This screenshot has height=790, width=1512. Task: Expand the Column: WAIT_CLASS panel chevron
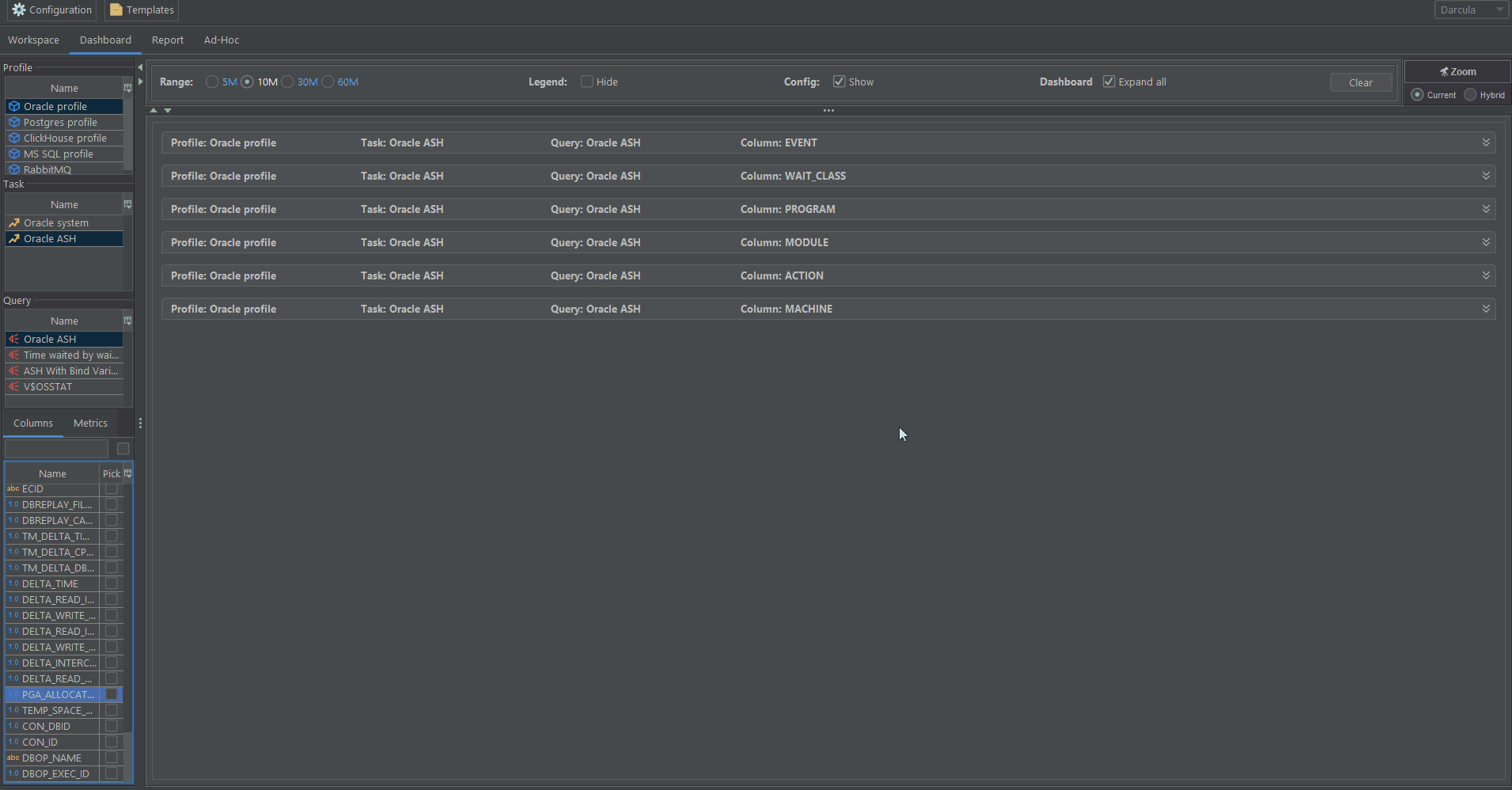click(1486, 176)
